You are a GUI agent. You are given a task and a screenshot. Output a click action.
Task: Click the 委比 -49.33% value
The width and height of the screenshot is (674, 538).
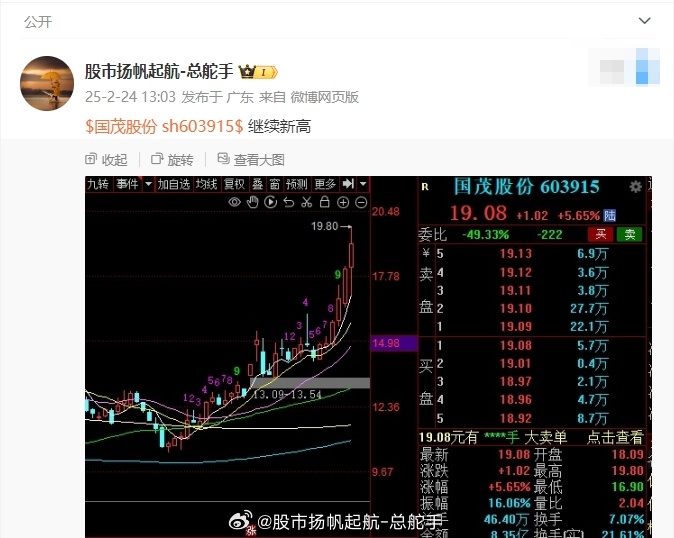(x=485, y=235)
